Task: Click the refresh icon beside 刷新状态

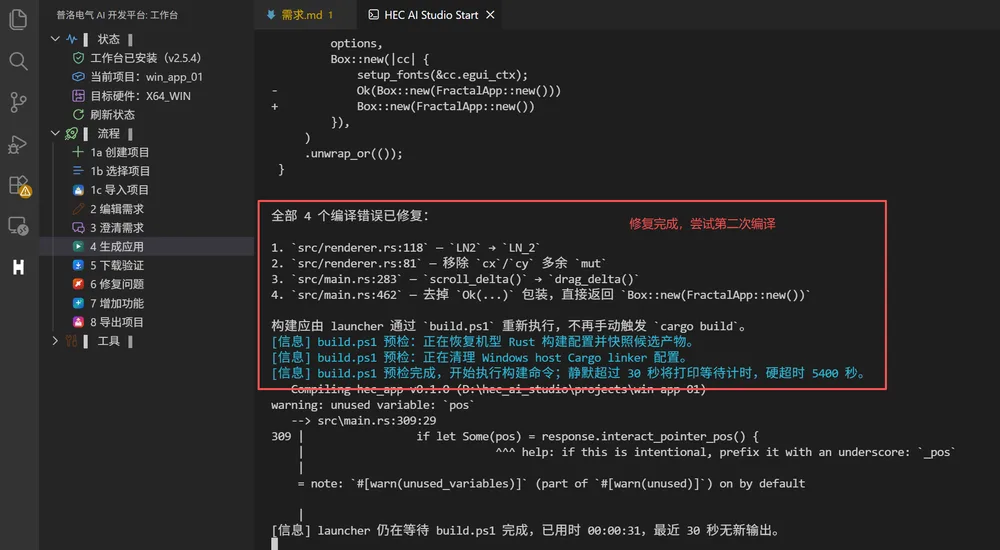Action: (x=78, y=115)
